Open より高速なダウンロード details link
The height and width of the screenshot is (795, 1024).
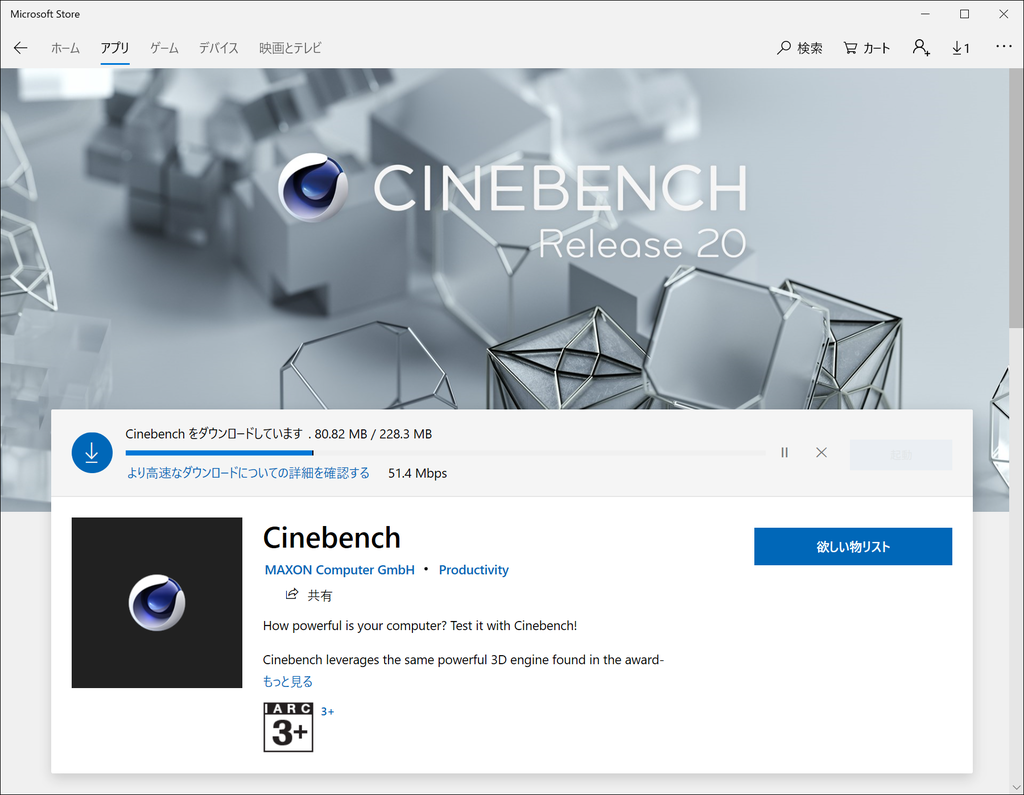pos(248,473)
